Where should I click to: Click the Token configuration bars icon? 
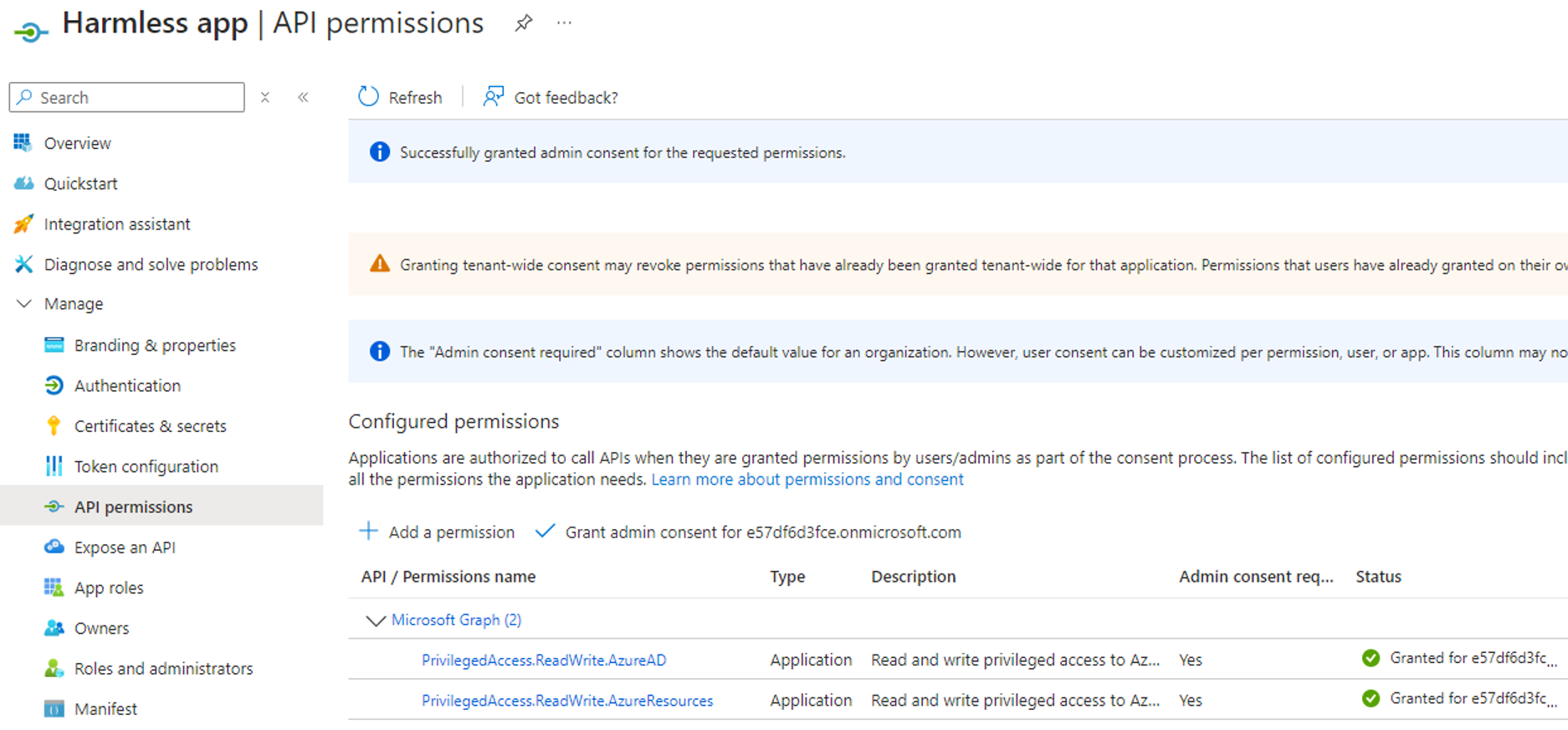coord(54,466)
